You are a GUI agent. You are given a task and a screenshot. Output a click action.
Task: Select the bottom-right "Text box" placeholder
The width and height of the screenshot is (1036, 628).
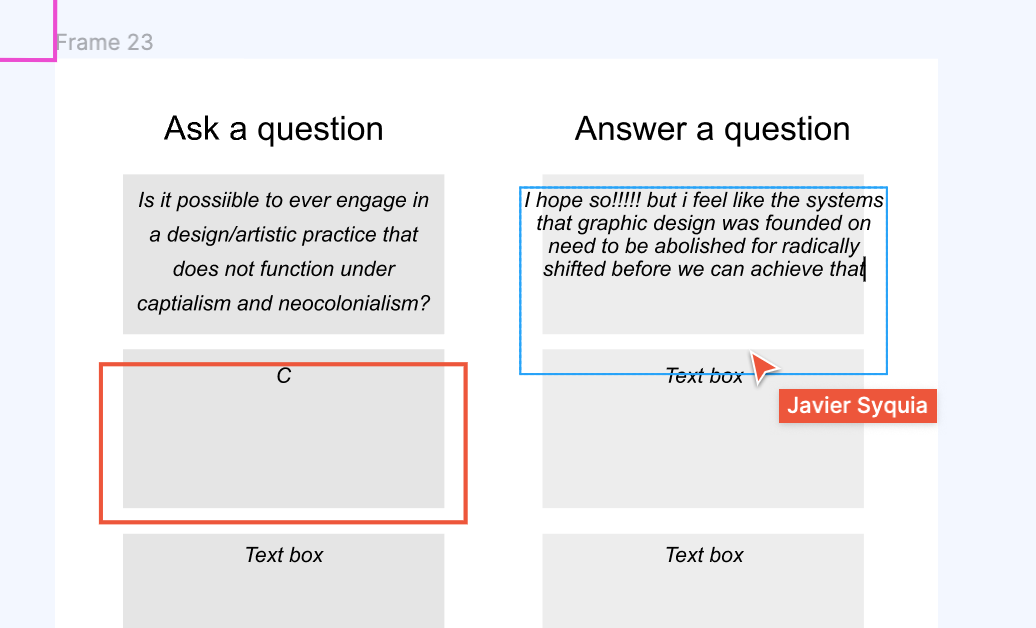click(704, 555)
